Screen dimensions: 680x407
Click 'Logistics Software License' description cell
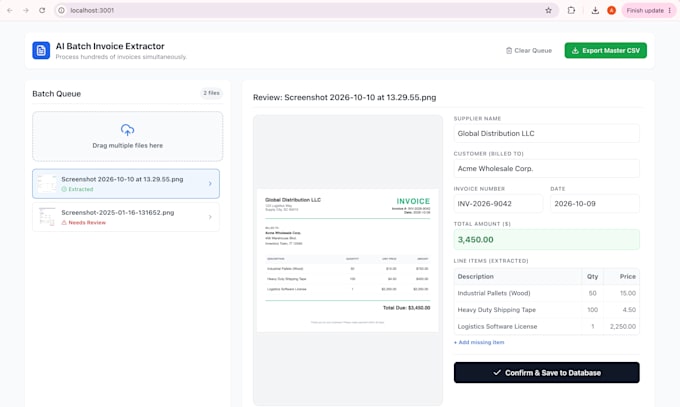(x=518, y=326)
